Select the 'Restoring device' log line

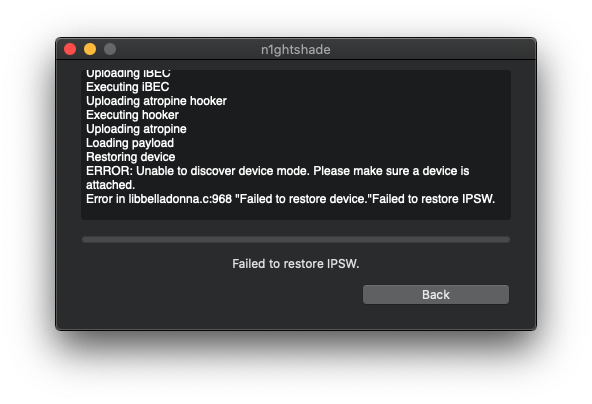click(131, 157)
